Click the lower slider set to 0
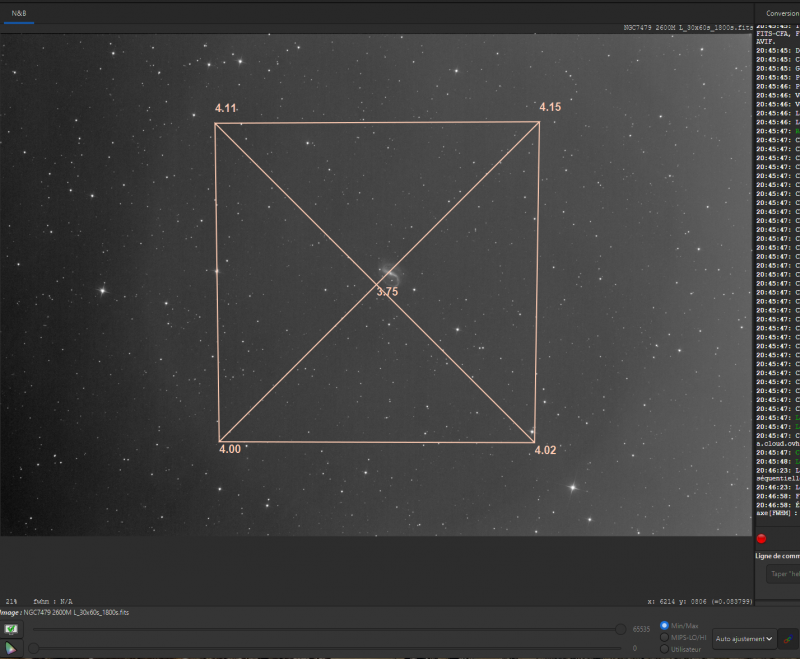Viewport: 800px width, 659px height. [x=327, y=648]
